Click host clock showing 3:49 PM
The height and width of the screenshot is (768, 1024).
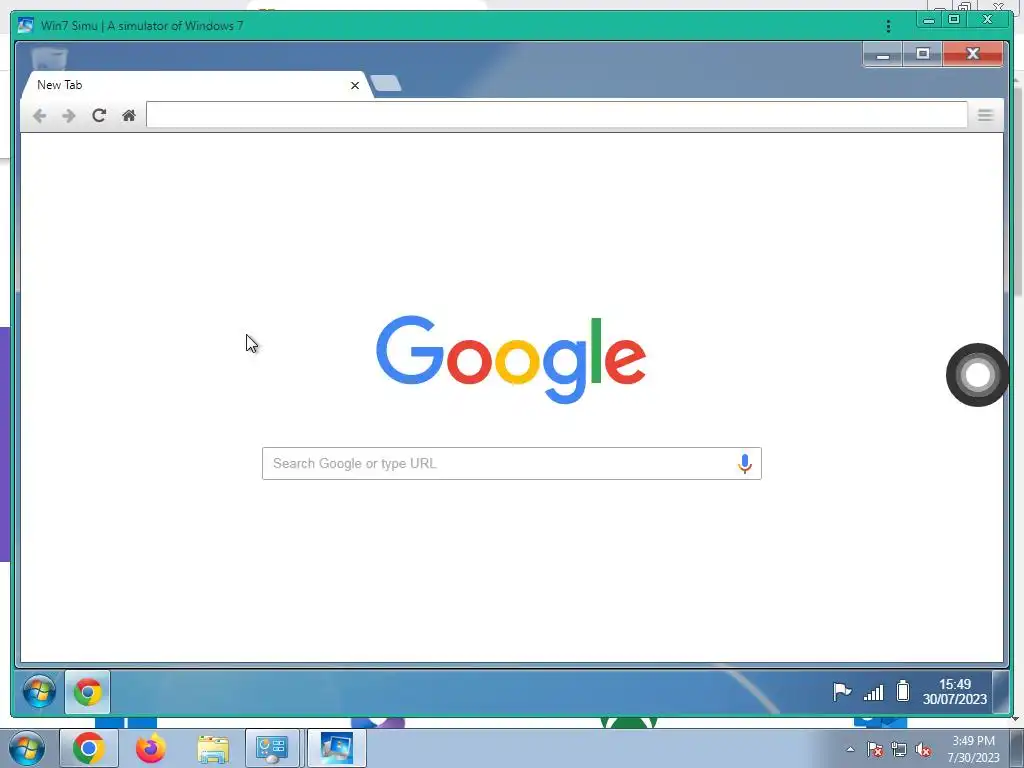tap(973, 749)
